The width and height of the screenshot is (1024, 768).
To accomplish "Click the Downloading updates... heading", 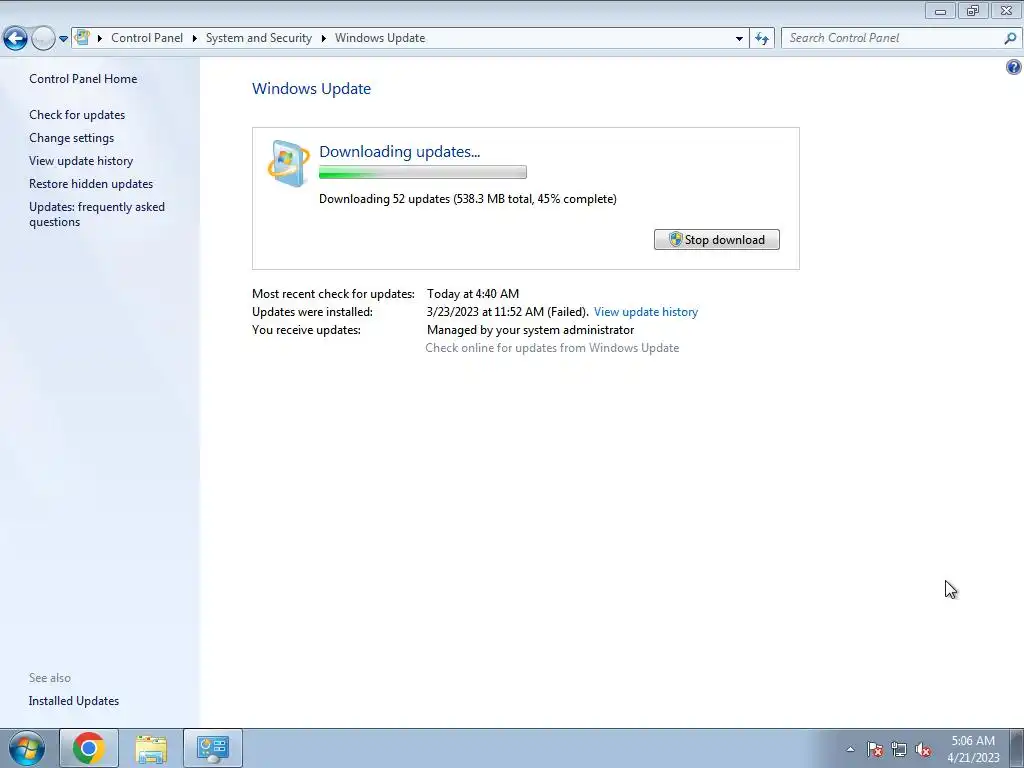I will coord(399,152).
